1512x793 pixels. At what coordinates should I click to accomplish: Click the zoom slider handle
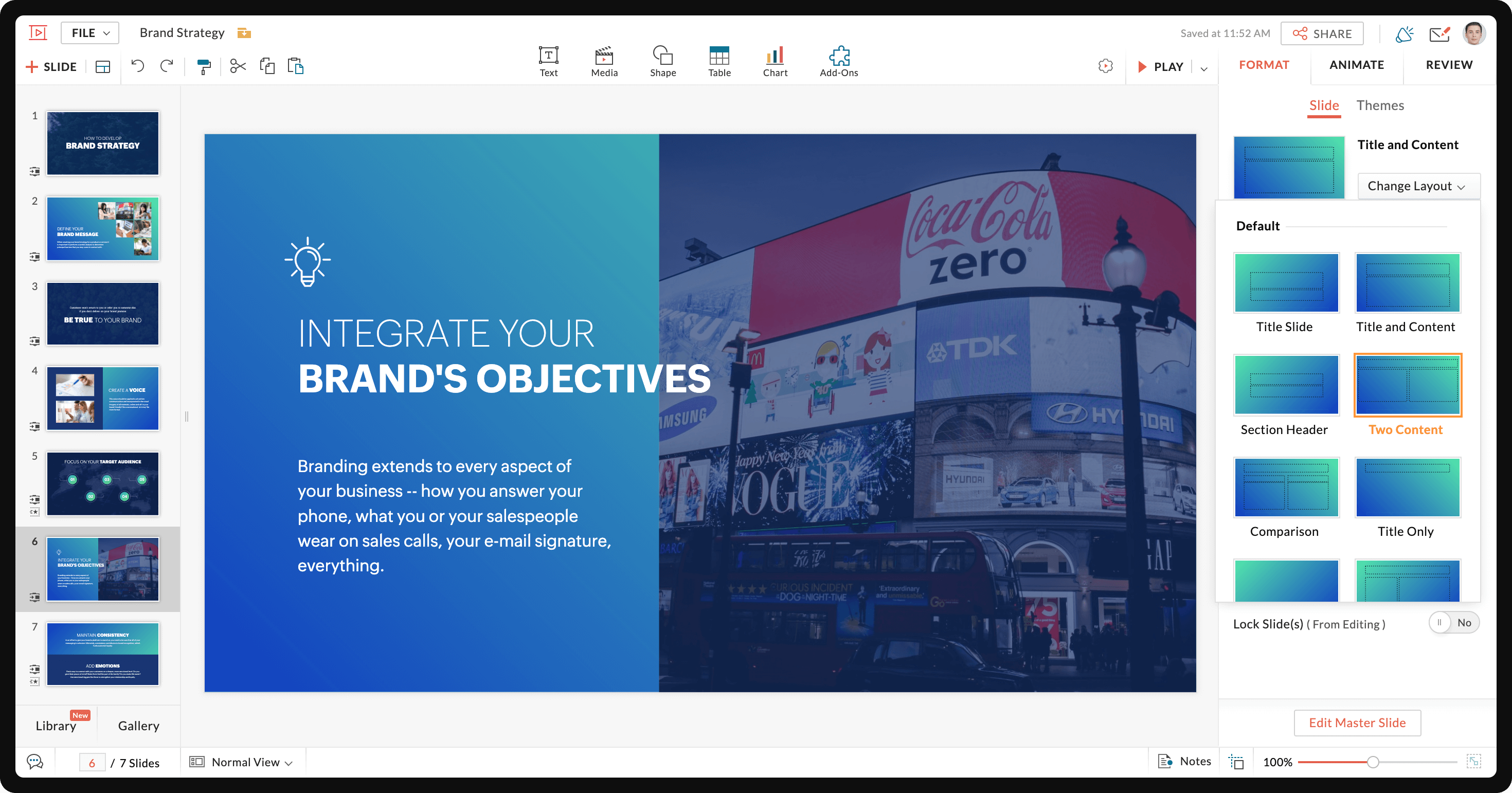(x=1373, y=762)
